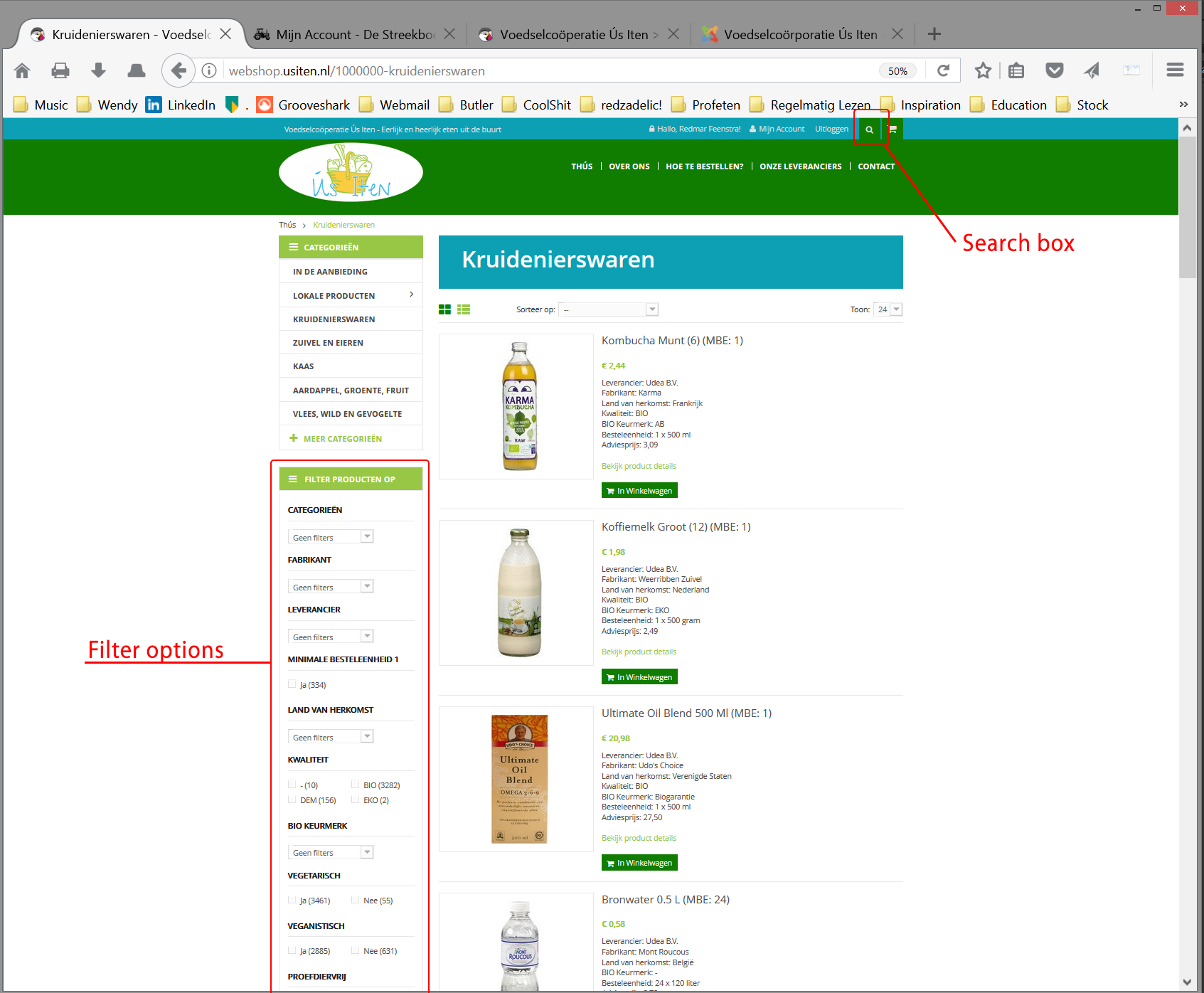Open the Bio Keurmerk filter dropdown

click(331, 852)
